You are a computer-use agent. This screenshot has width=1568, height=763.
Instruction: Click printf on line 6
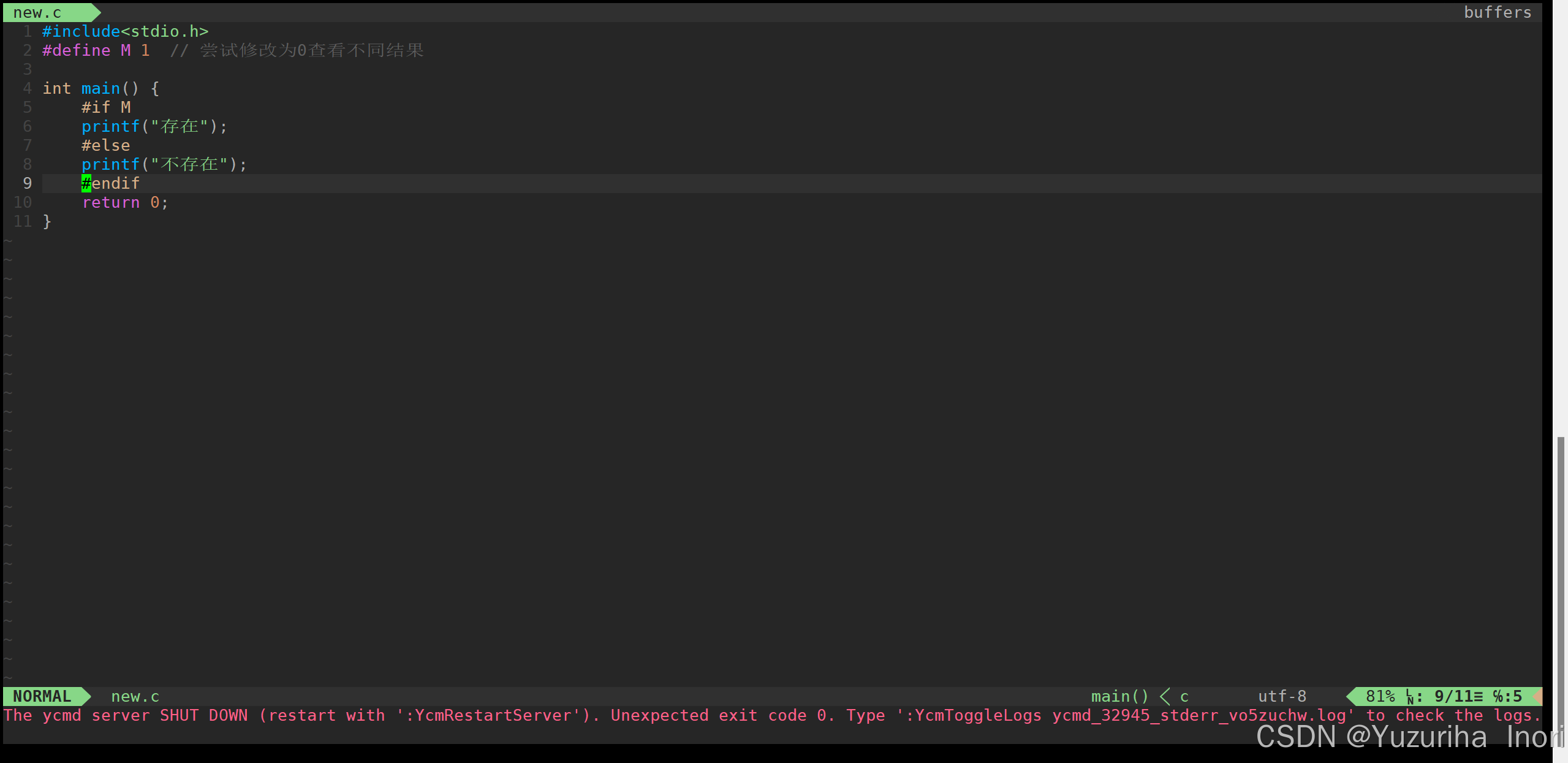click(110, 126)
